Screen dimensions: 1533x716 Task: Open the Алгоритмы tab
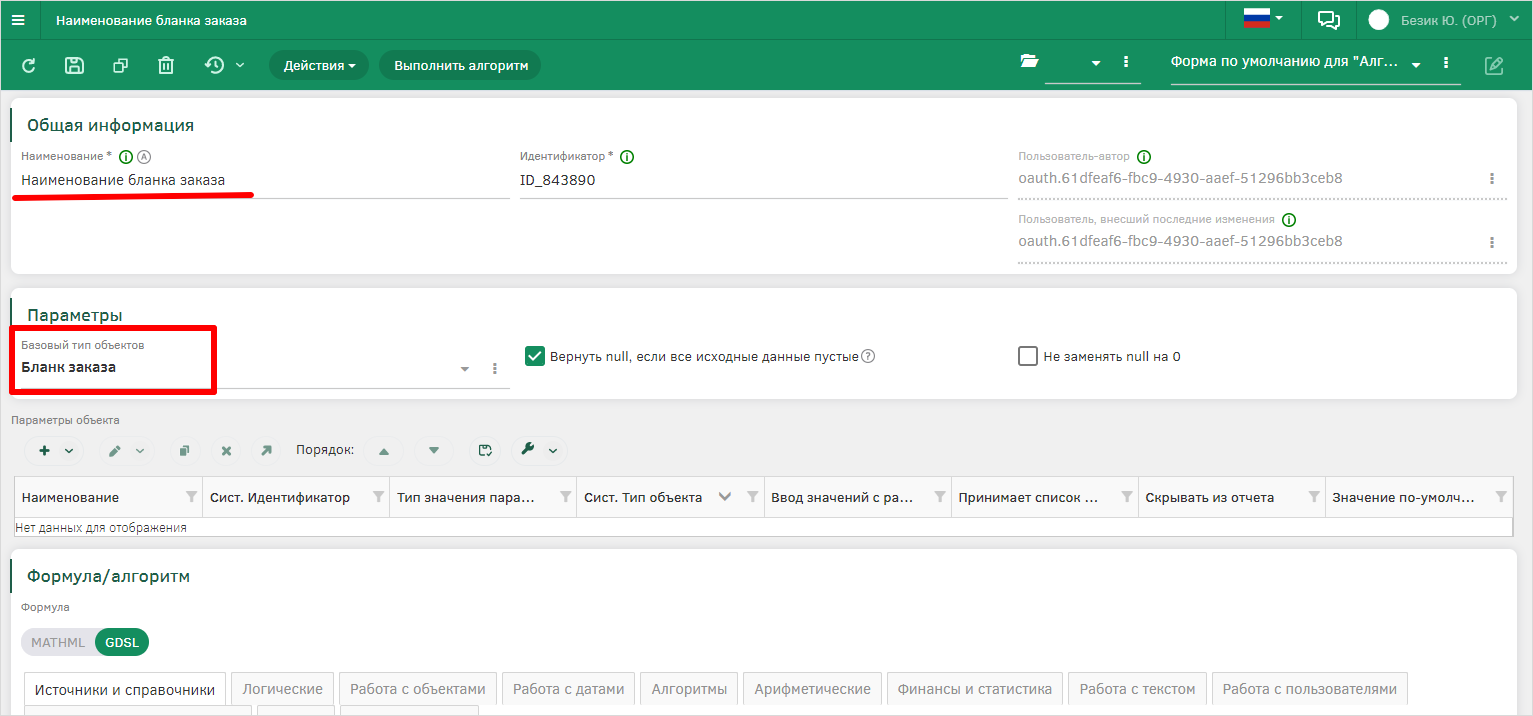(689, 689)
